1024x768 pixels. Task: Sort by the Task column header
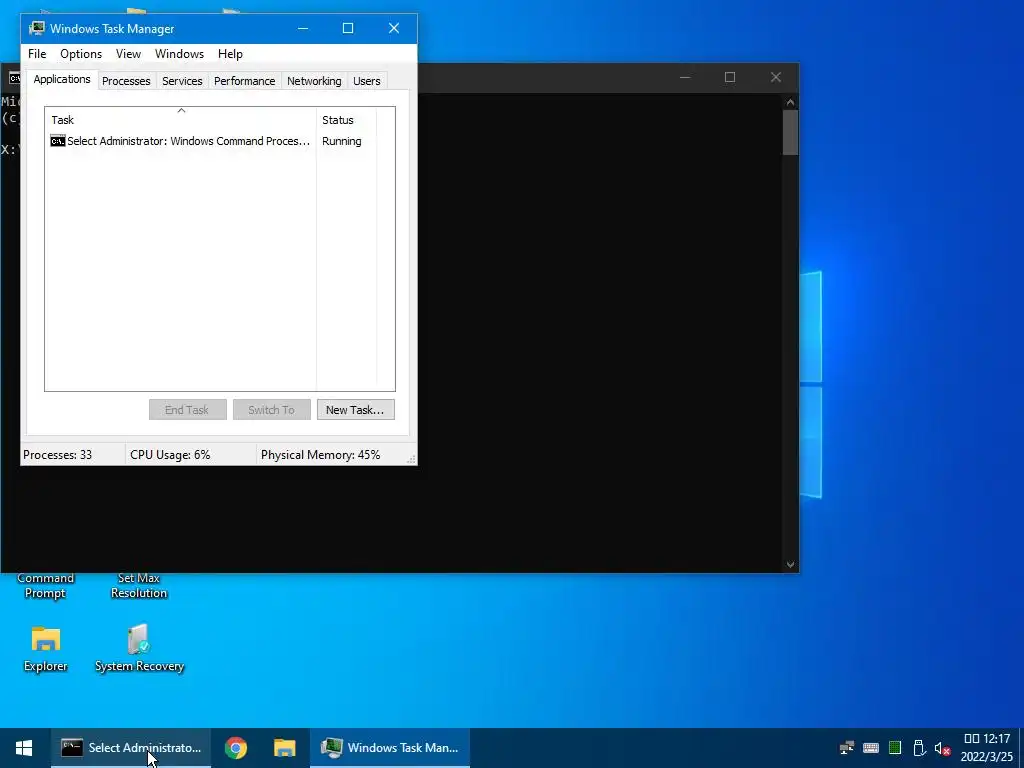(x=180, y=120)
